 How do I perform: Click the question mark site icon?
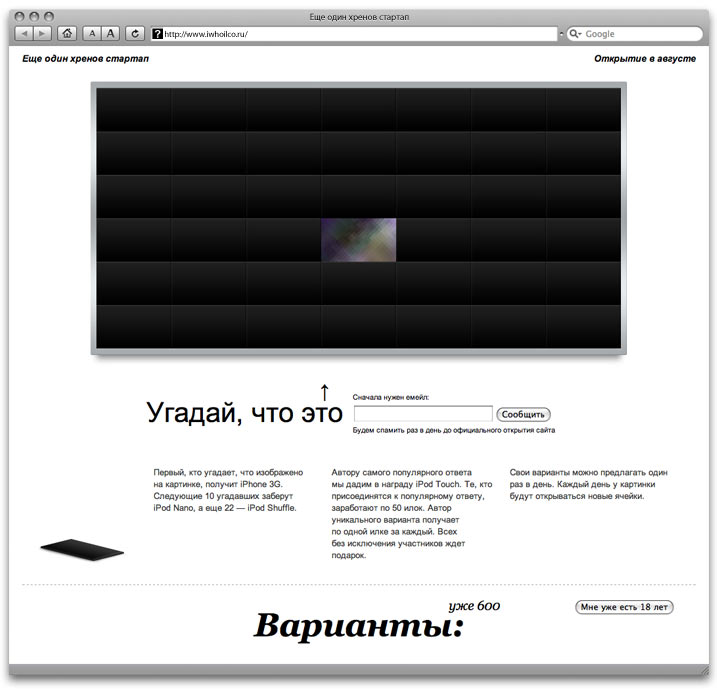click(x=158, y=34)
